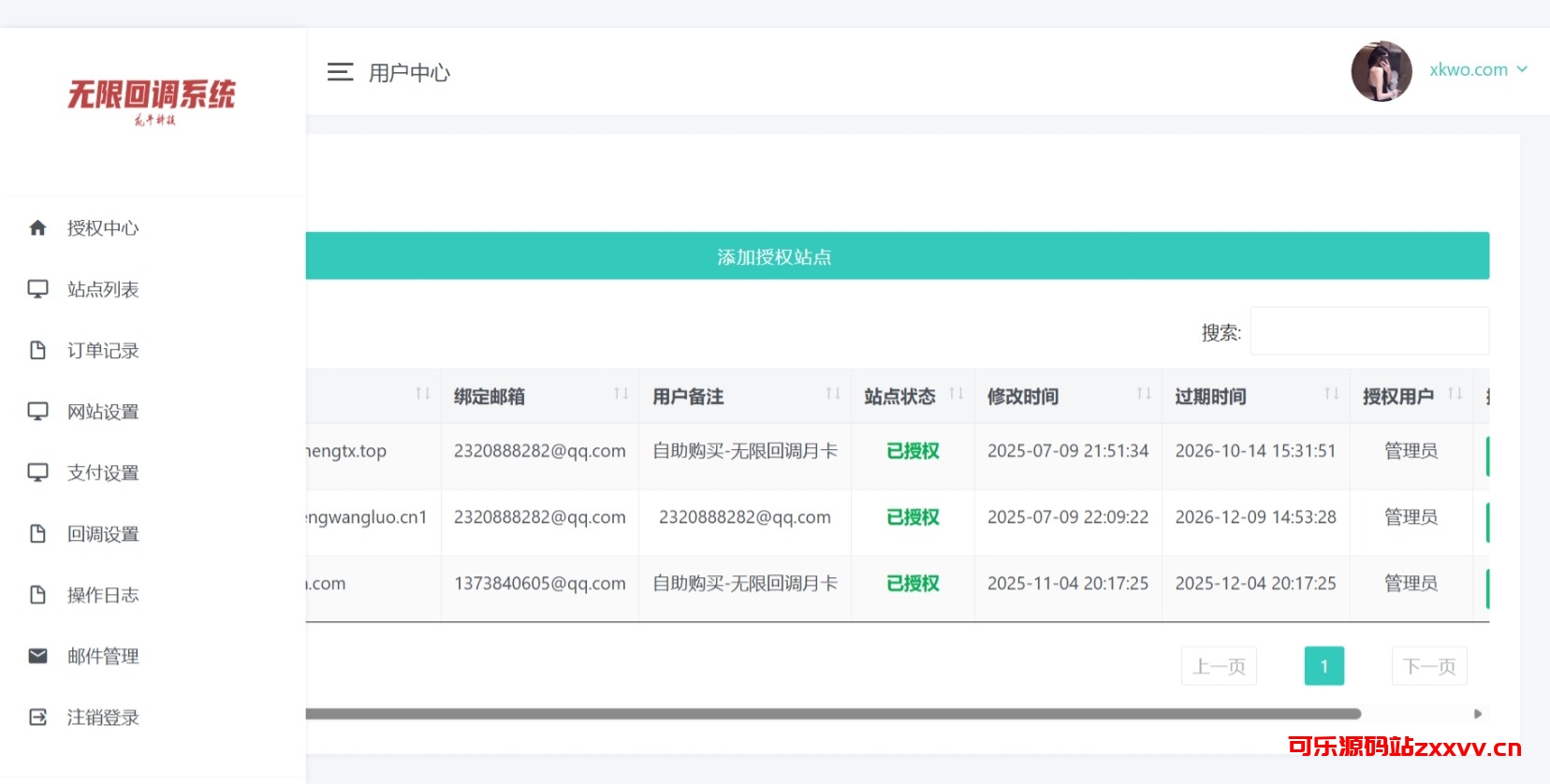This screenshot has width=1550, height=784.
Task: Click the horizontal table scrollbar
Action: coord(833,714)
